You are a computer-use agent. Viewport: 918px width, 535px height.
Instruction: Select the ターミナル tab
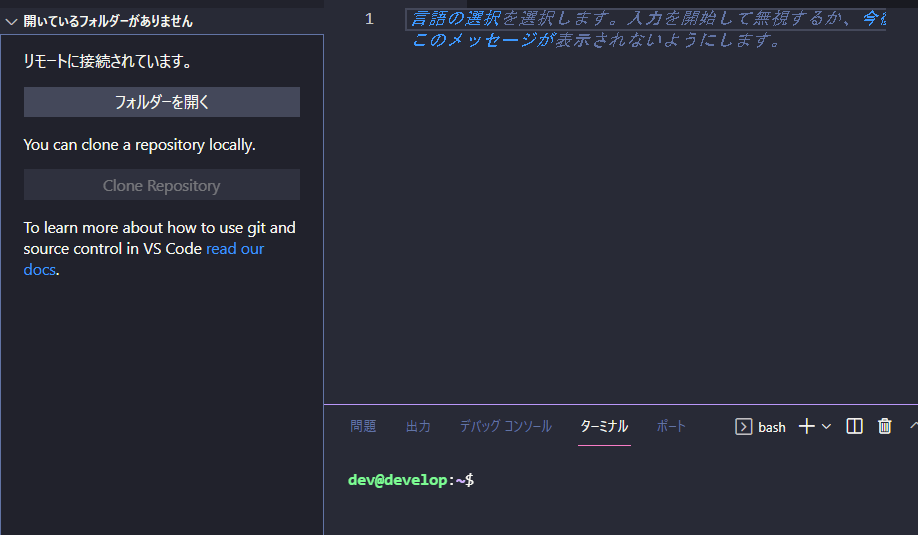point(604,427)
